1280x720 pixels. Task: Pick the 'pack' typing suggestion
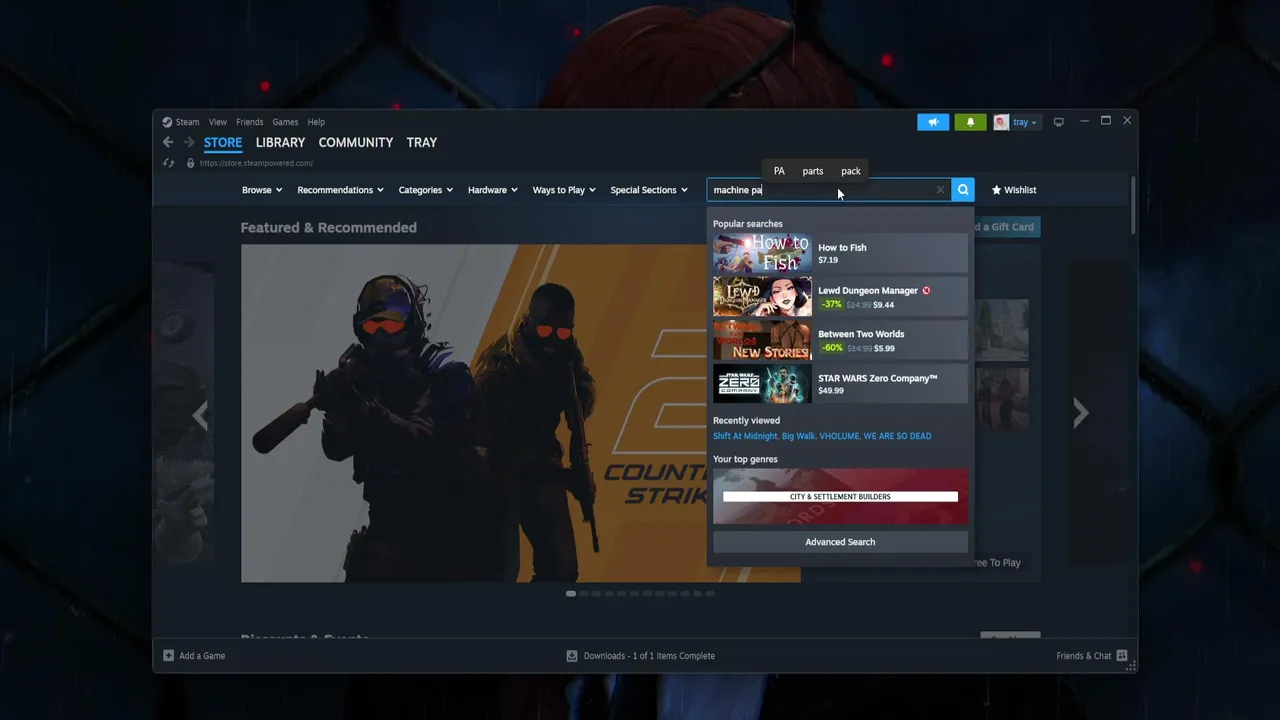point(851,171)
